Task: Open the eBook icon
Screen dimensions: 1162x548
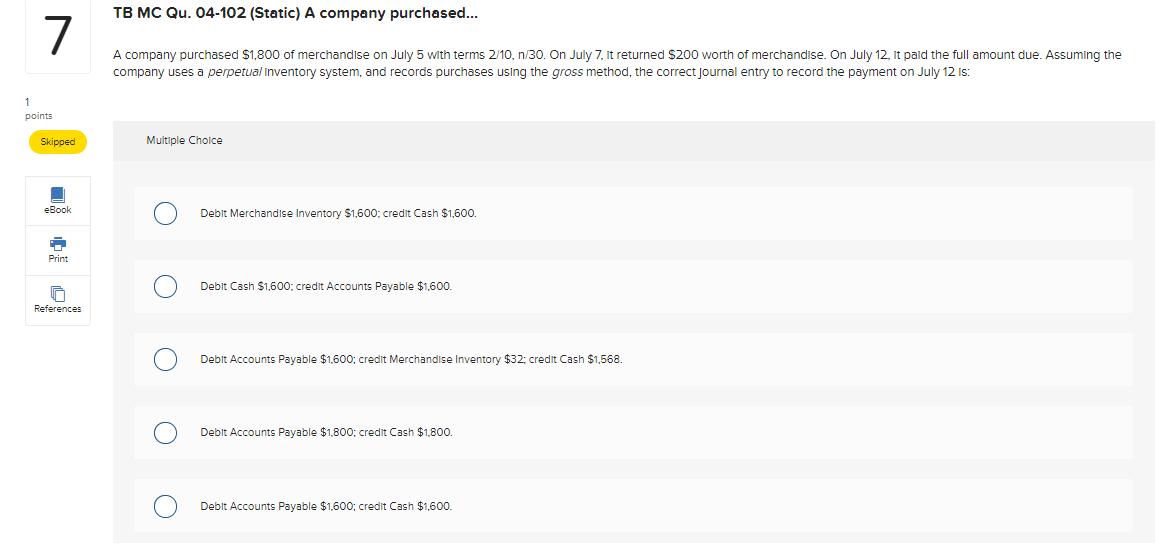Action: pyautogui.click(x=58, y=194)
